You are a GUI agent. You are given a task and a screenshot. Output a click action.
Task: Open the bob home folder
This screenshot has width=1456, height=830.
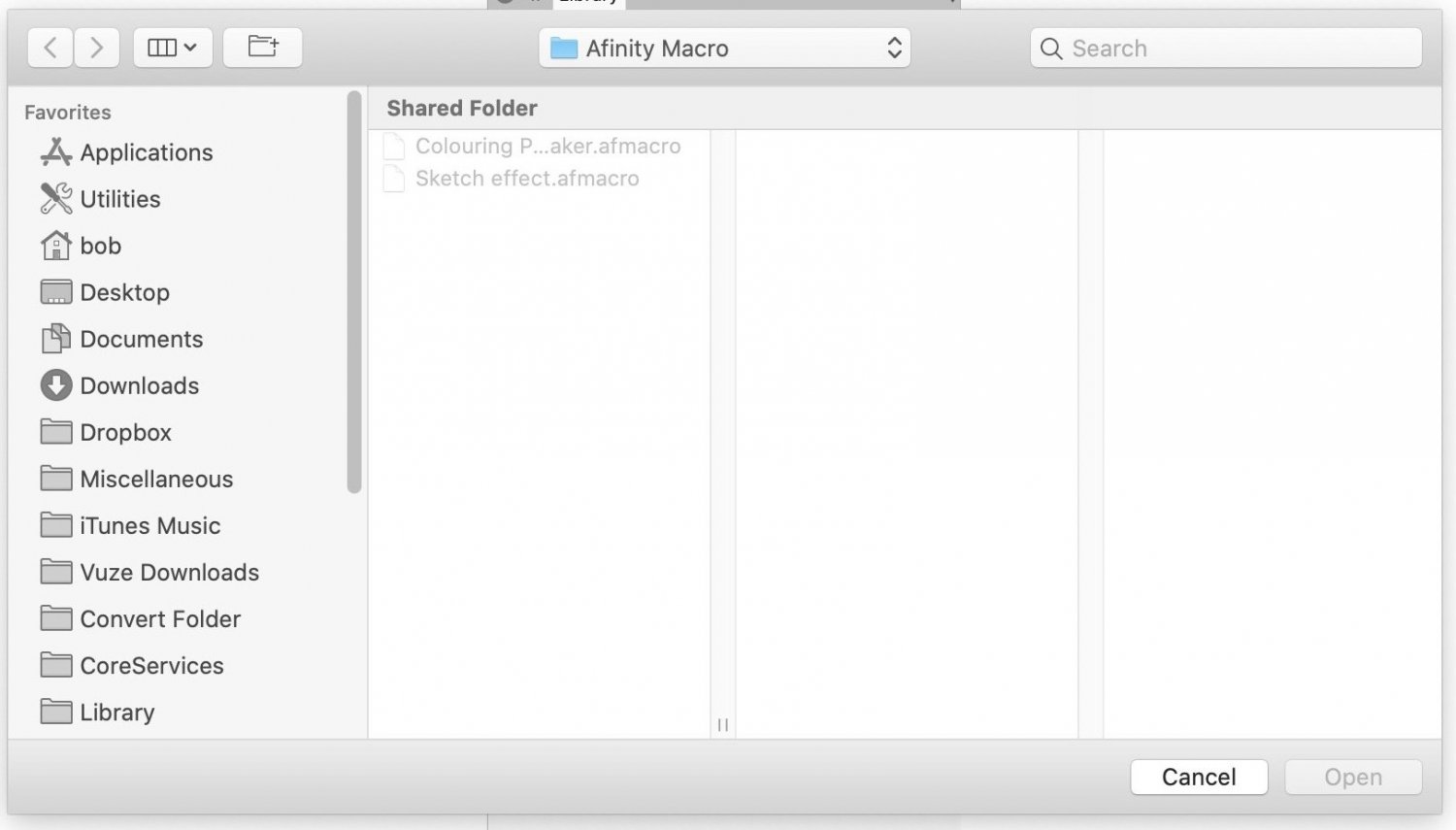tap(100, 246)
